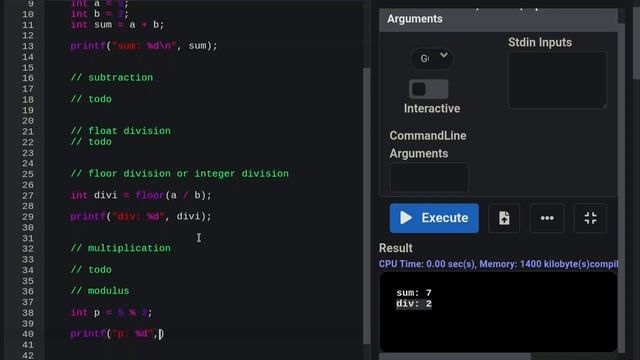Image resolution: width=640 pixels, height=360 pixels.
Task: Click the "// subtraction" comment line
Action: pos(111,78)
